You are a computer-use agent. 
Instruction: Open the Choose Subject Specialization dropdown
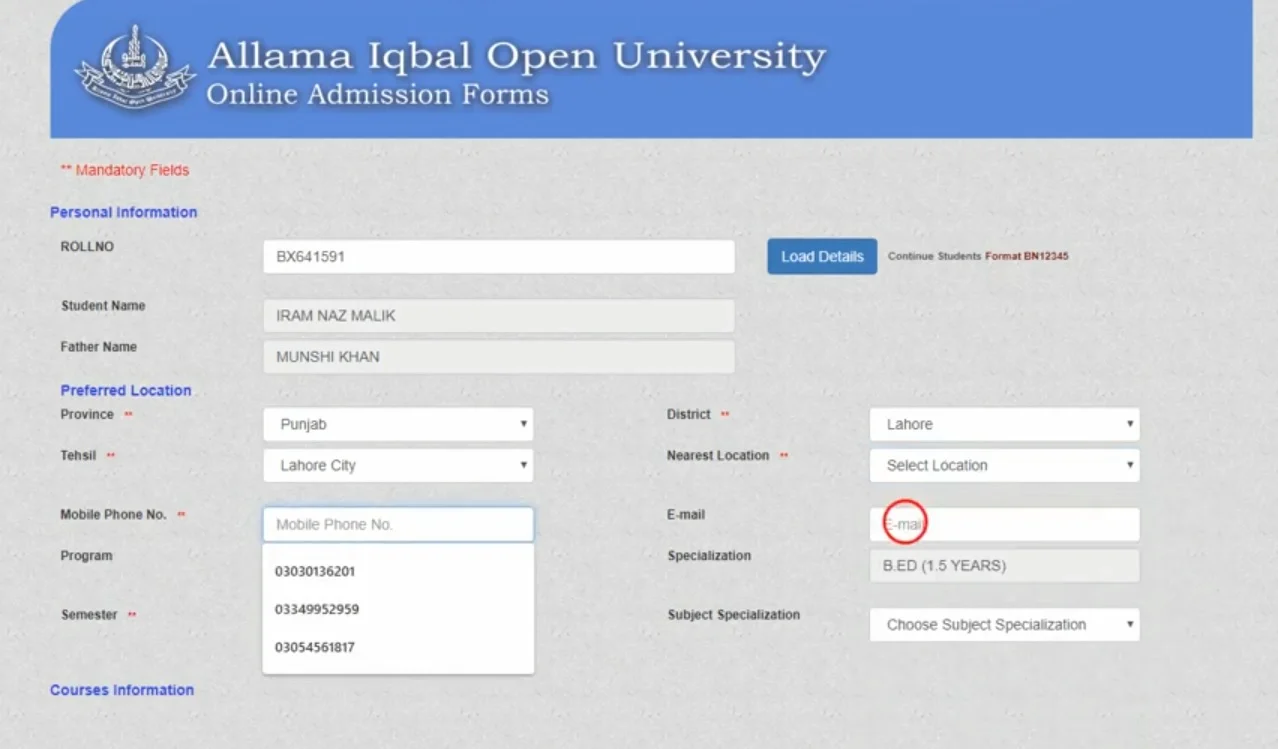point(1004,624)
